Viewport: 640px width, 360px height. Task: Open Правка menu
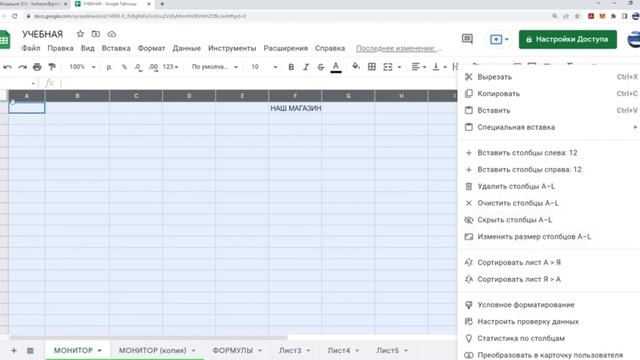click(60, 48)
